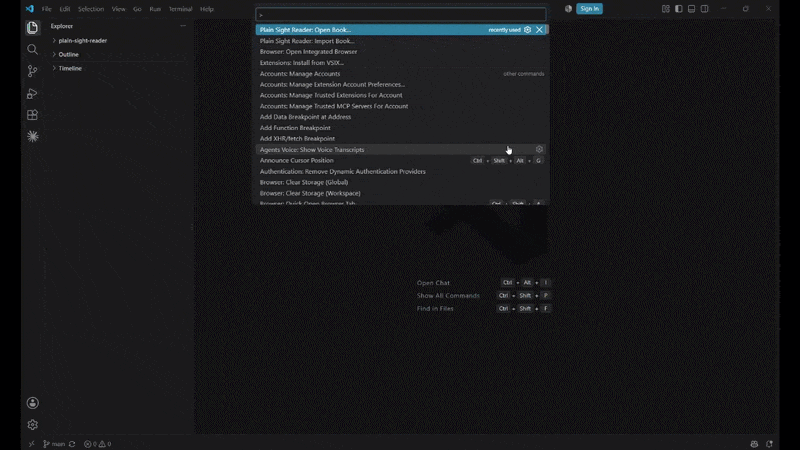Select Remove Dynamic Authentication Providers command
The width and height of the screenshot is (800, 450).
click(x=402, y=171)
